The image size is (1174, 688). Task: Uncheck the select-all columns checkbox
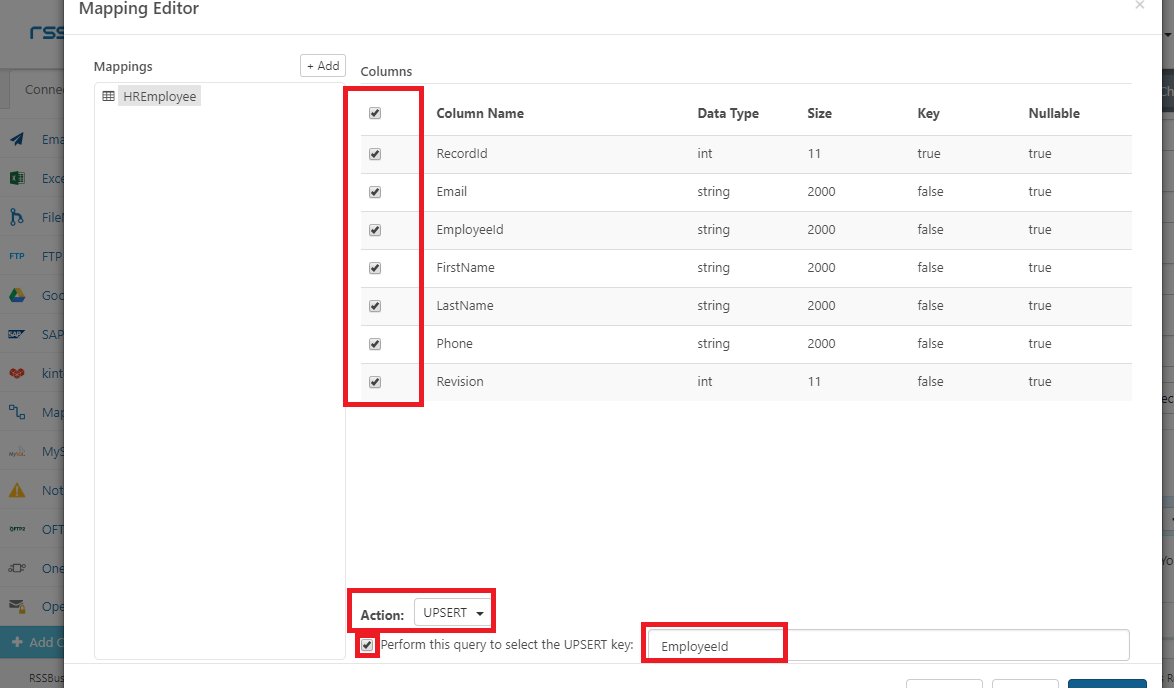[x=375, y=113]
